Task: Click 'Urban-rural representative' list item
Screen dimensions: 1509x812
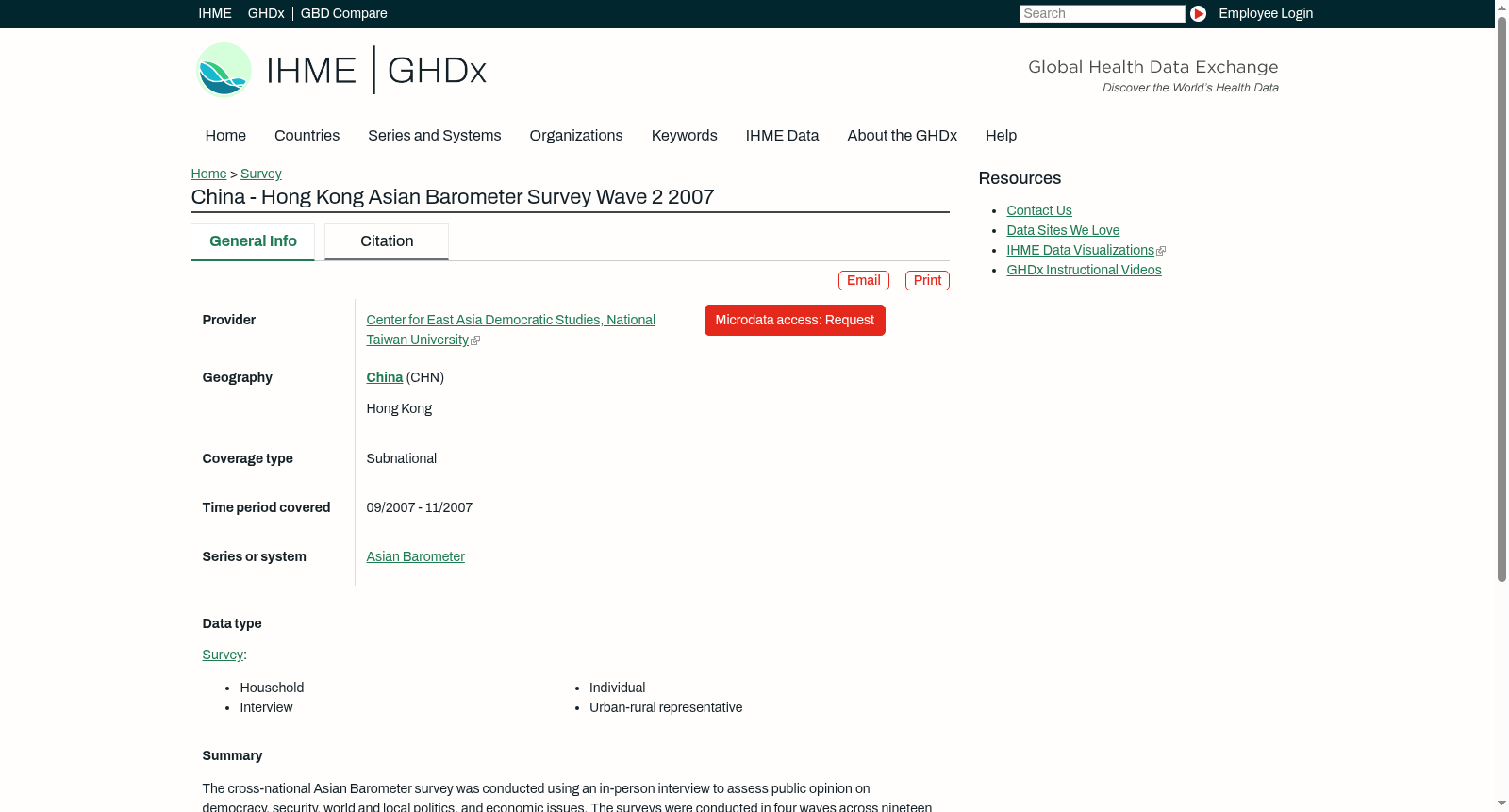Action: click(x=666, y=707)
